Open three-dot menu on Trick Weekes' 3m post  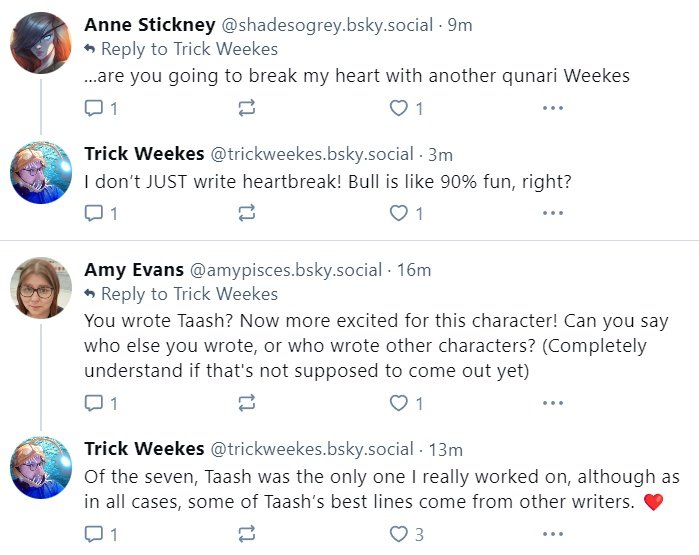[552, 213]
